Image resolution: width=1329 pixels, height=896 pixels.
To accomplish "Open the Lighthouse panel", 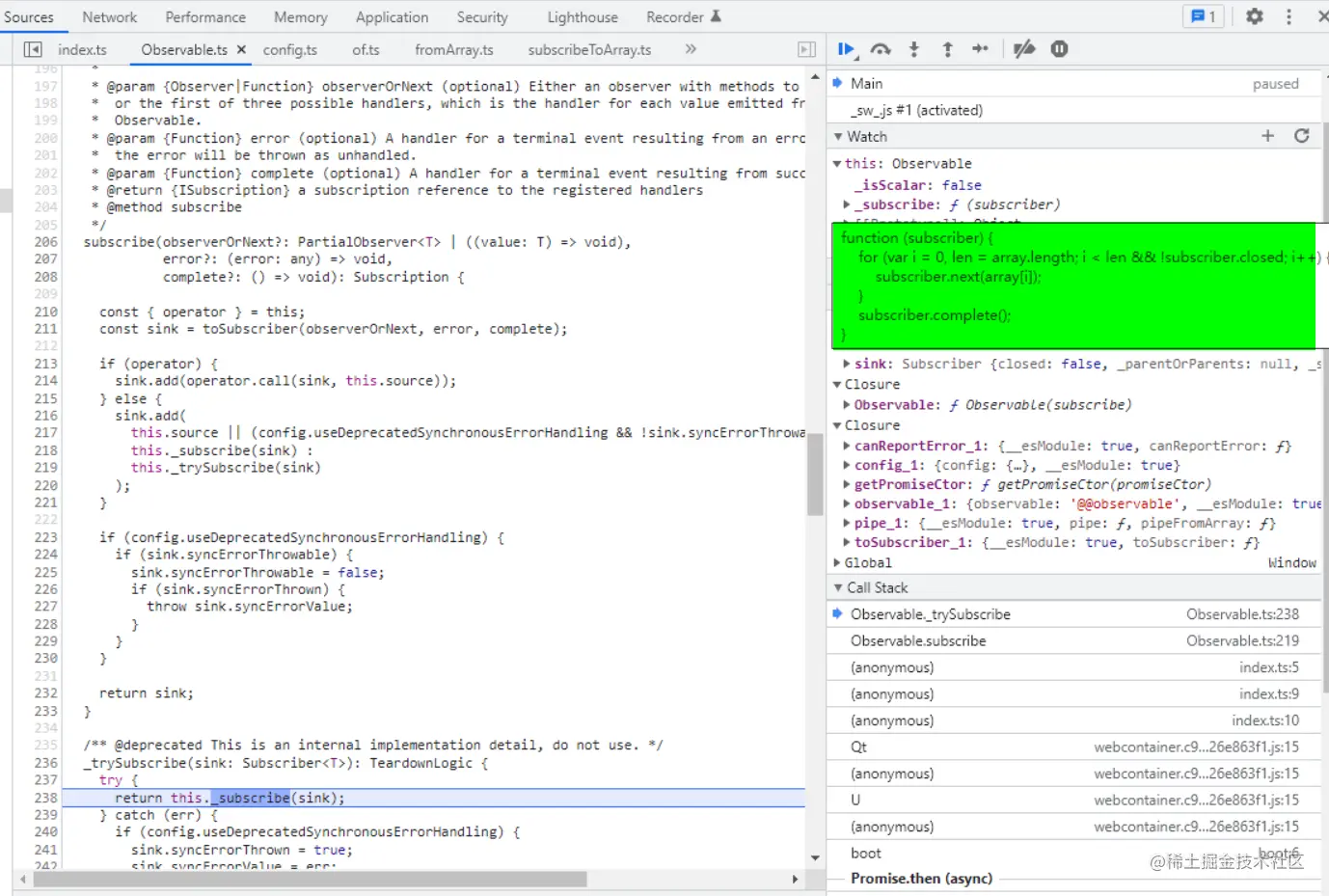I will click(583, 17).
